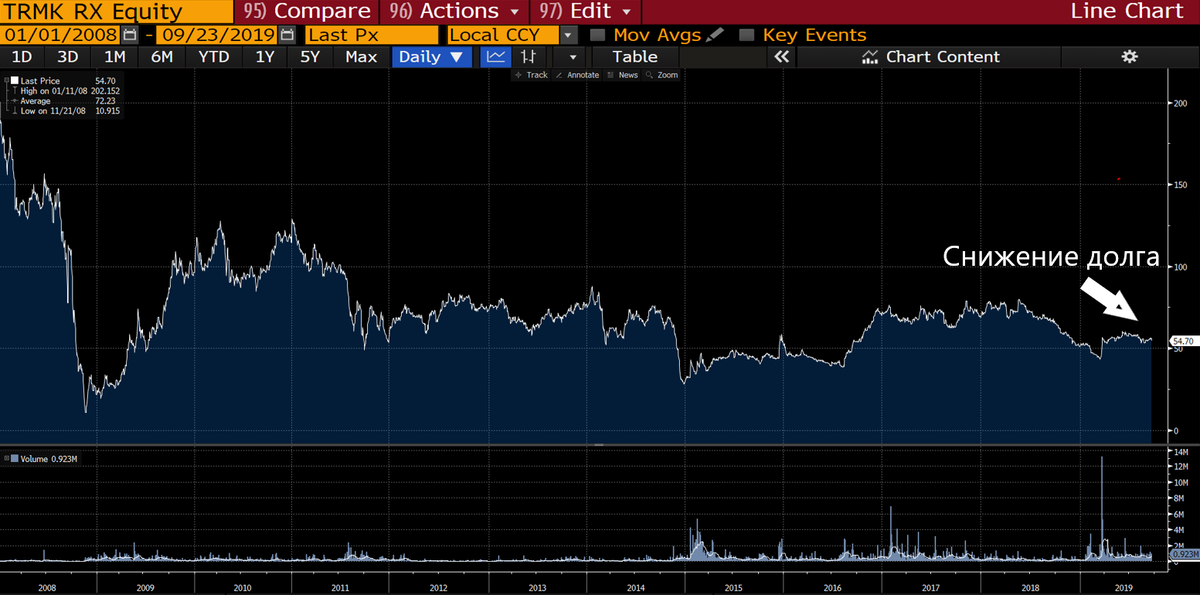Click the TRMK RX Equity ticker field
This screenshot has height=595, width=1200.
[115, 12]
